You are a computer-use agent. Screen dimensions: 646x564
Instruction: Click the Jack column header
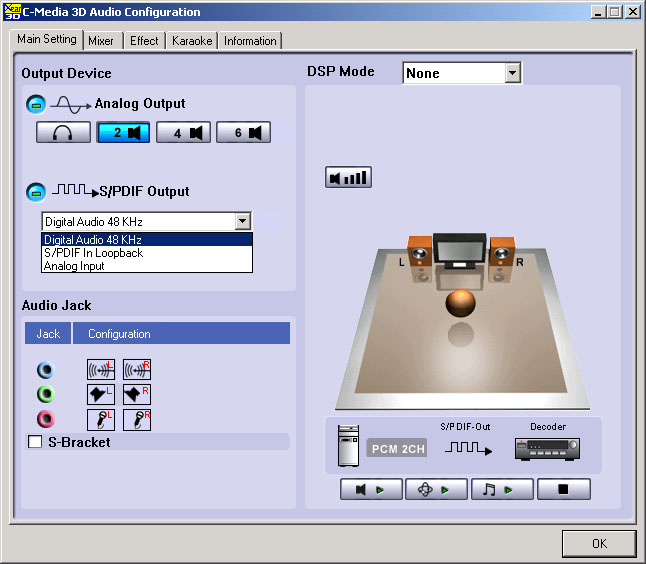[x=48, y=333]
